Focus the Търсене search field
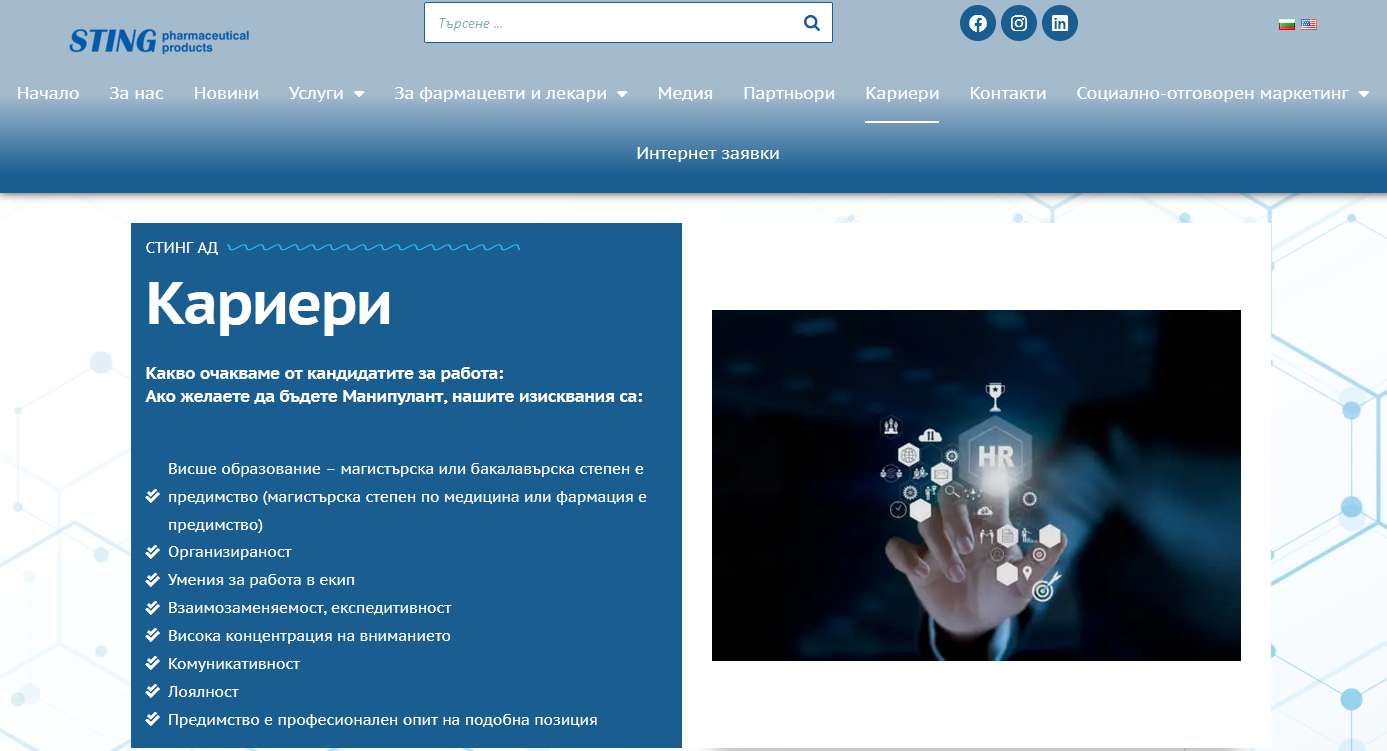 click(x=610, y=23)
